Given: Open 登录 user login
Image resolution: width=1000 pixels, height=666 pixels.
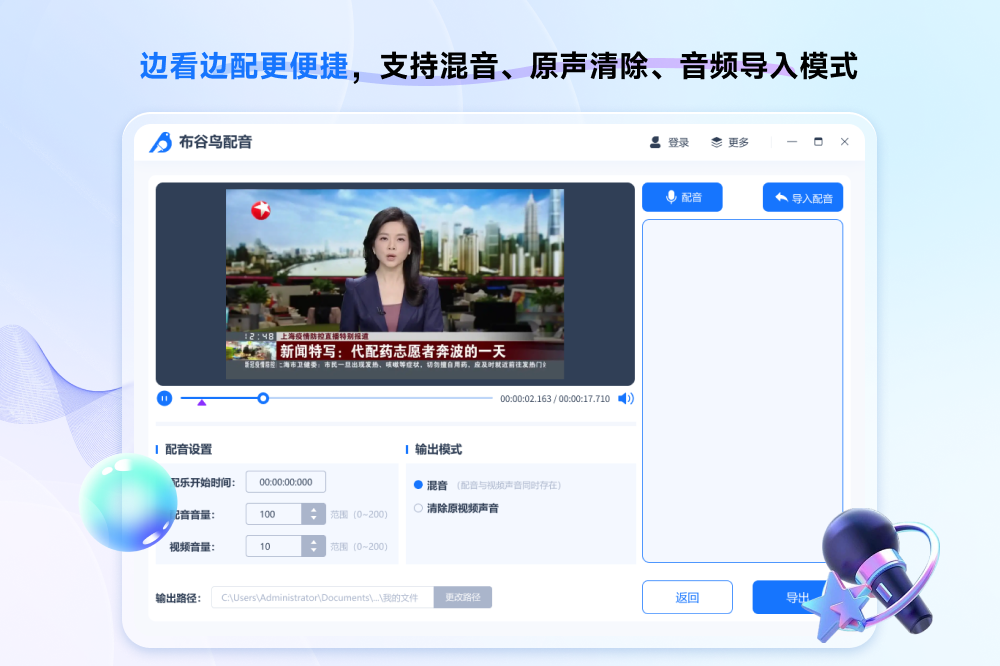Looking at the screenshot, I should click(669, 142).
